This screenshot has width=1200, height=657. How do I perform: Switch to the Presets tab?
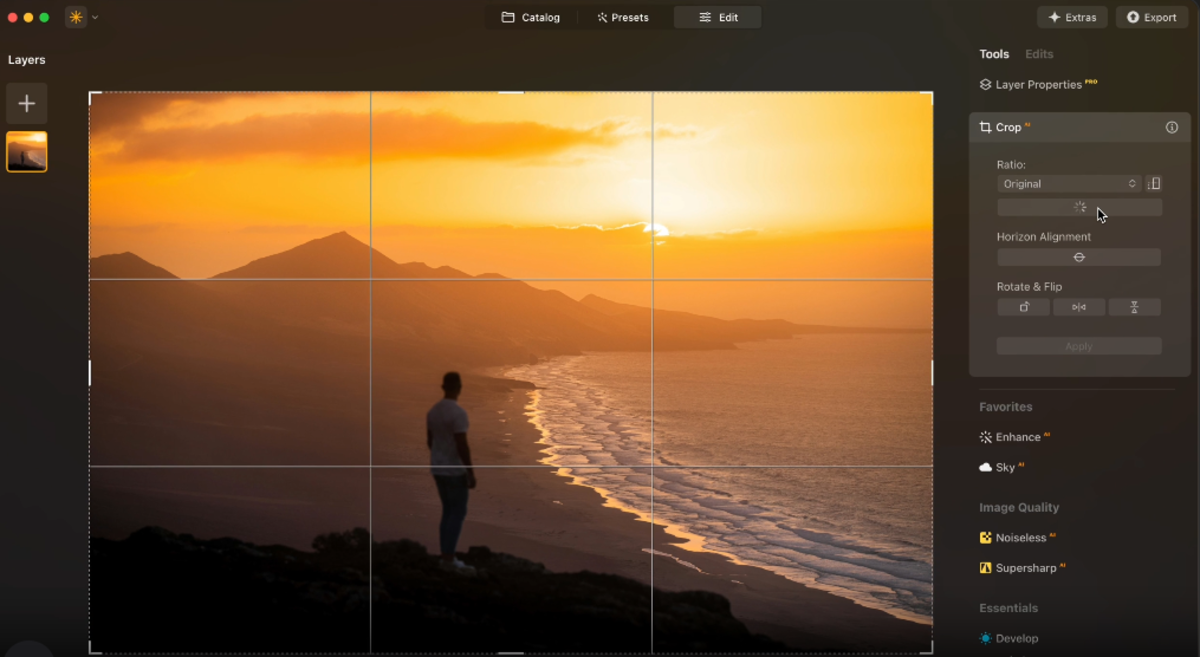pos(625,17)
